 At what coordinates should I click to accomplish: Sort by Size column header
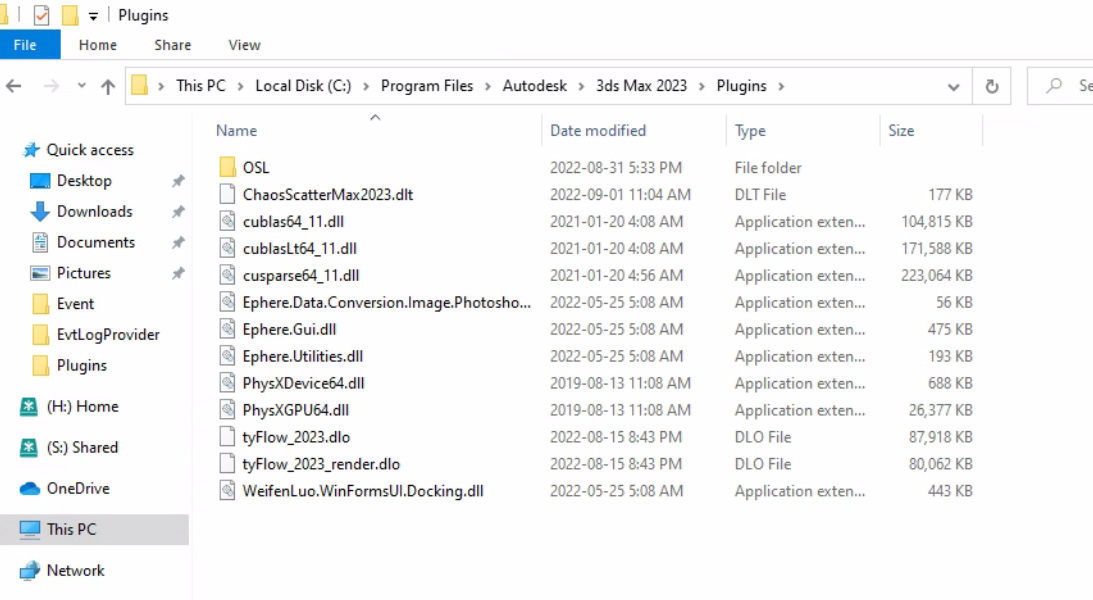point(901,130)
